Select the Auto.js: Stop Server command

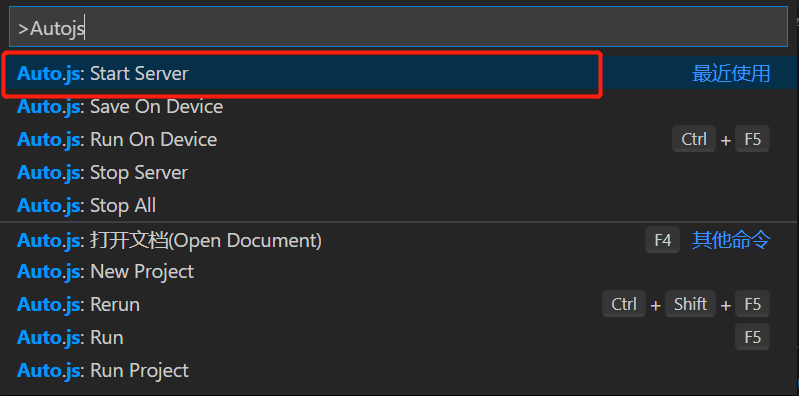(x=398, y=172)
